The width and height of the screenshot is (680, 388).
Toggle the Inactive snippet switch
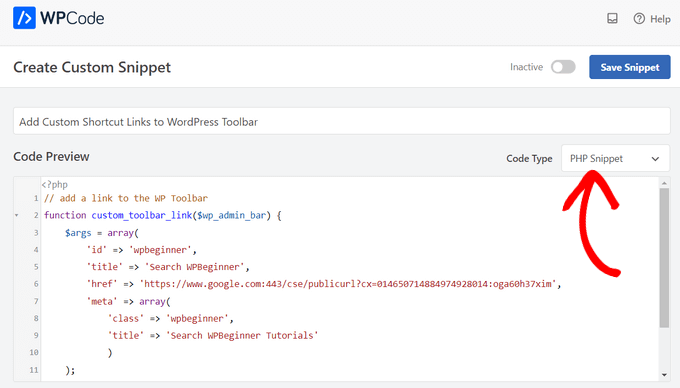pos(563,67)
